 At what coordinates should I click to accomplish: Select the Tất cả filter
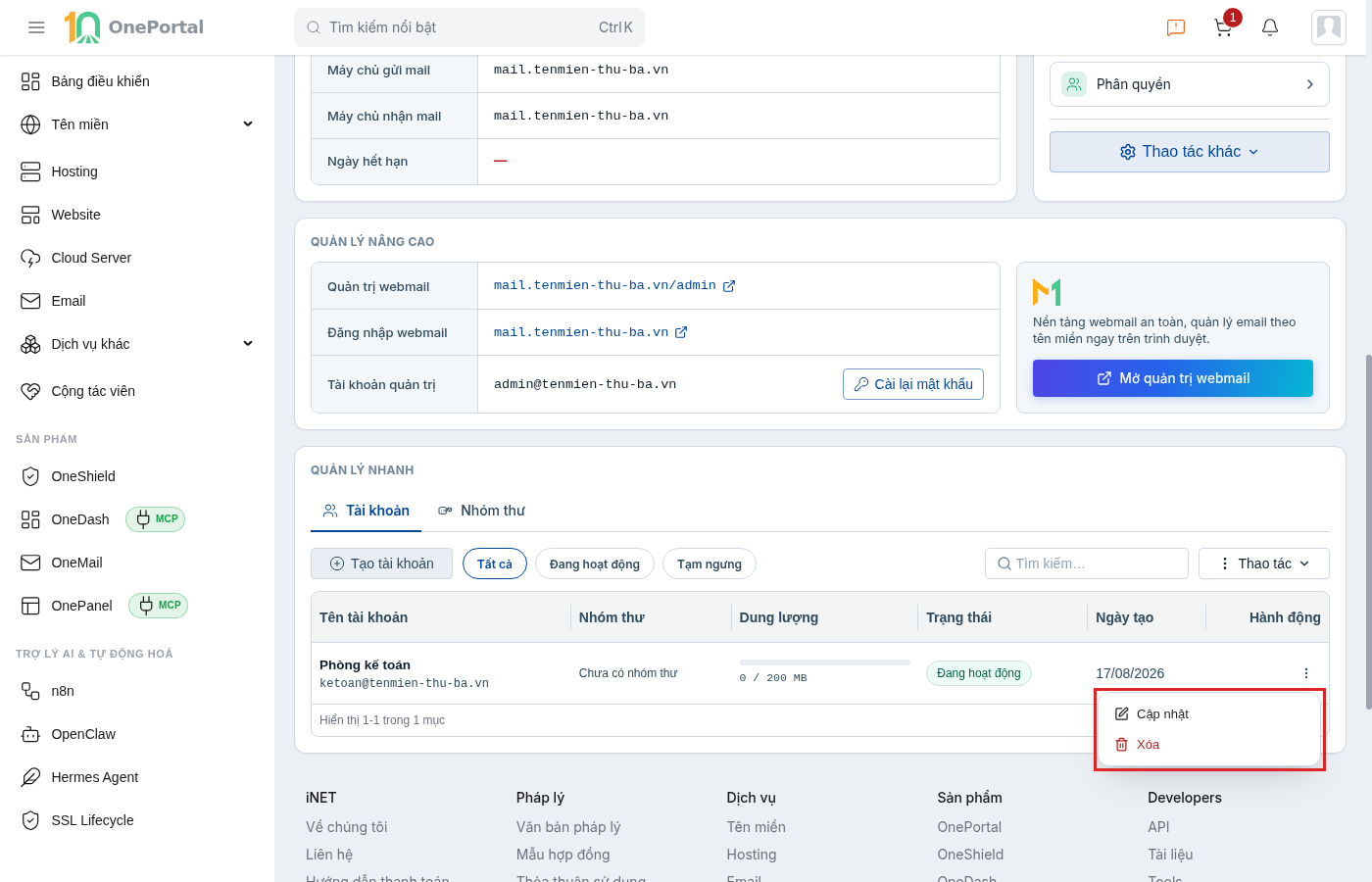495,563
